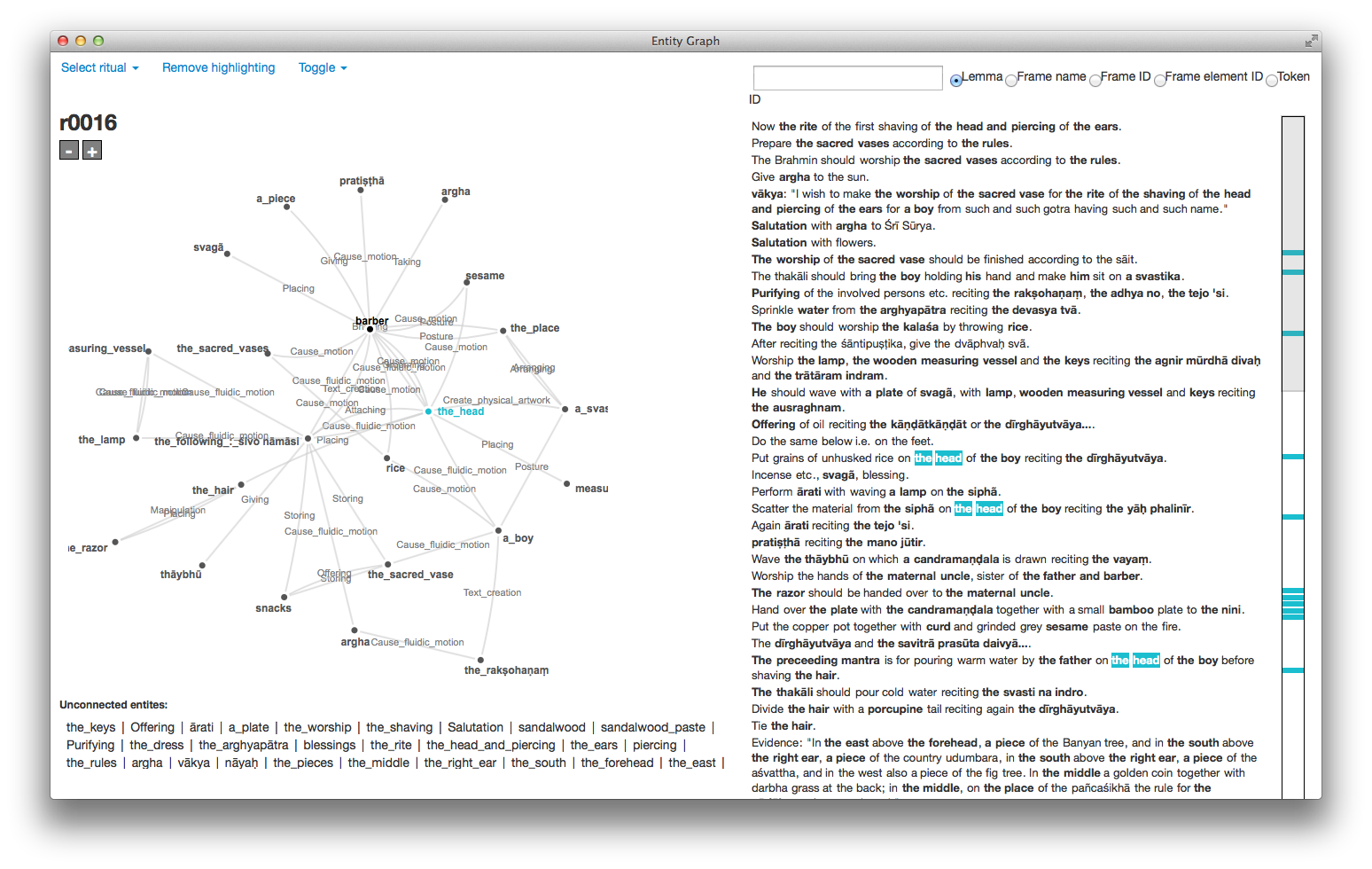This screenshot has width=1372, height=869.
Task: Select the Lemma radio button
Action: pyautogui.click(x=956, y=81)
